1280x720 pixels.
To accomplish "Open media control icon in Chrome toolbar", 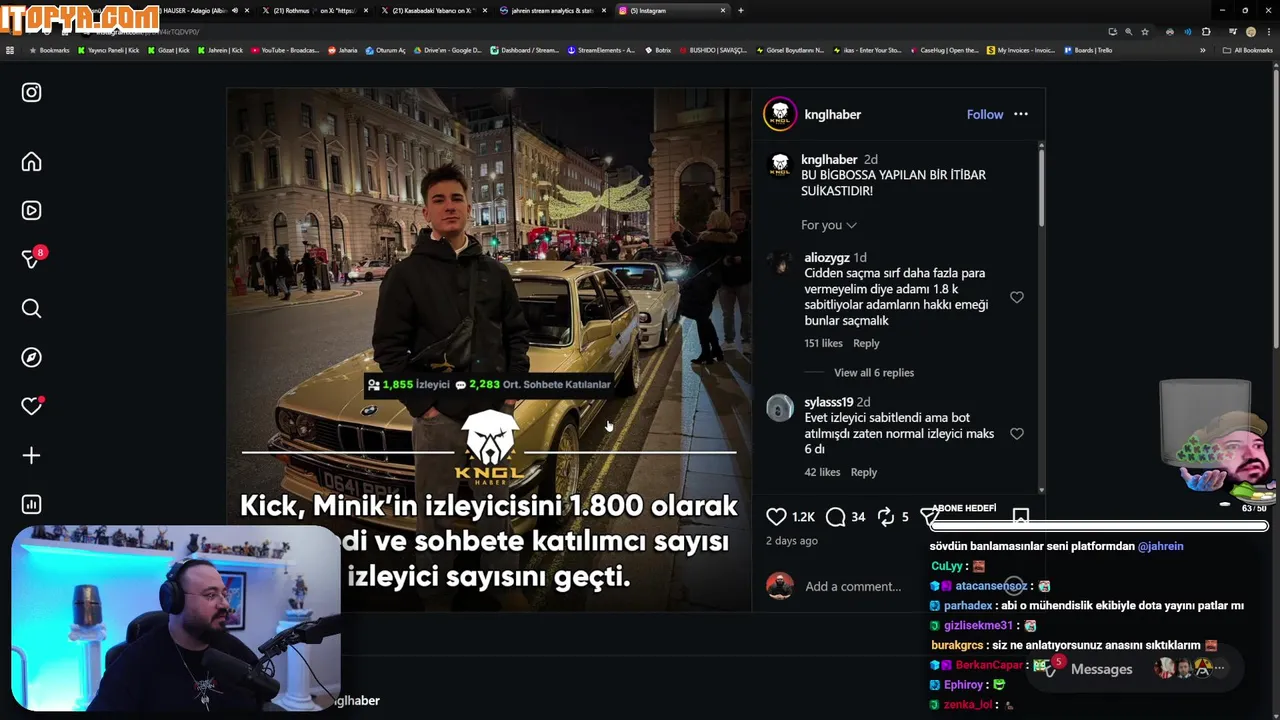I will [x=1233, y=32].
